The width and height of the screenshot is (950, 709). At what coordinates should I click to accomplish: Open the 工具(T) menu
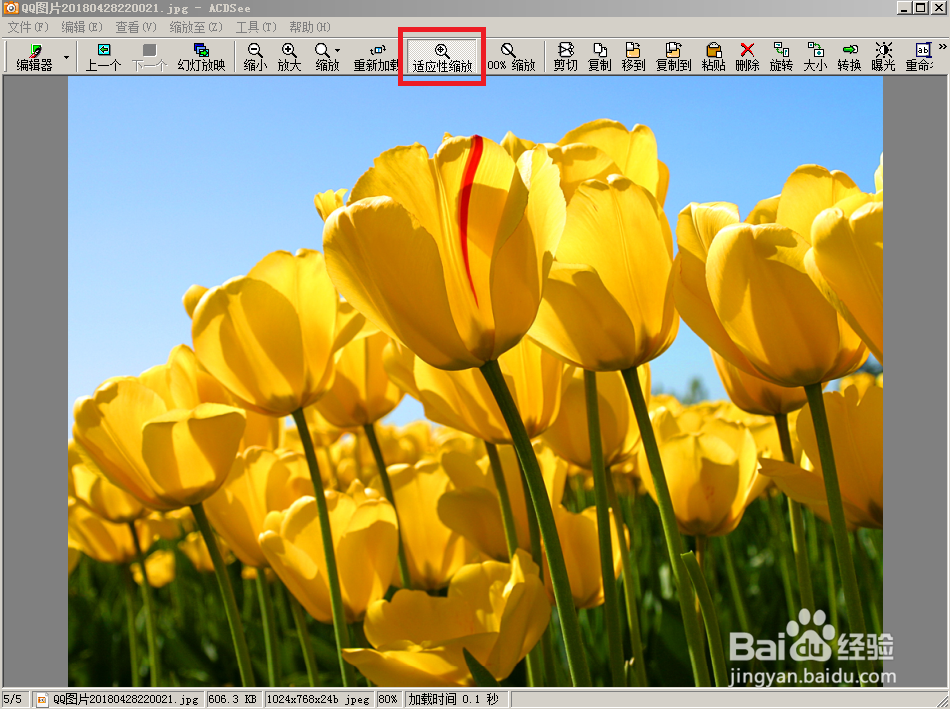(x=256, y=27)
